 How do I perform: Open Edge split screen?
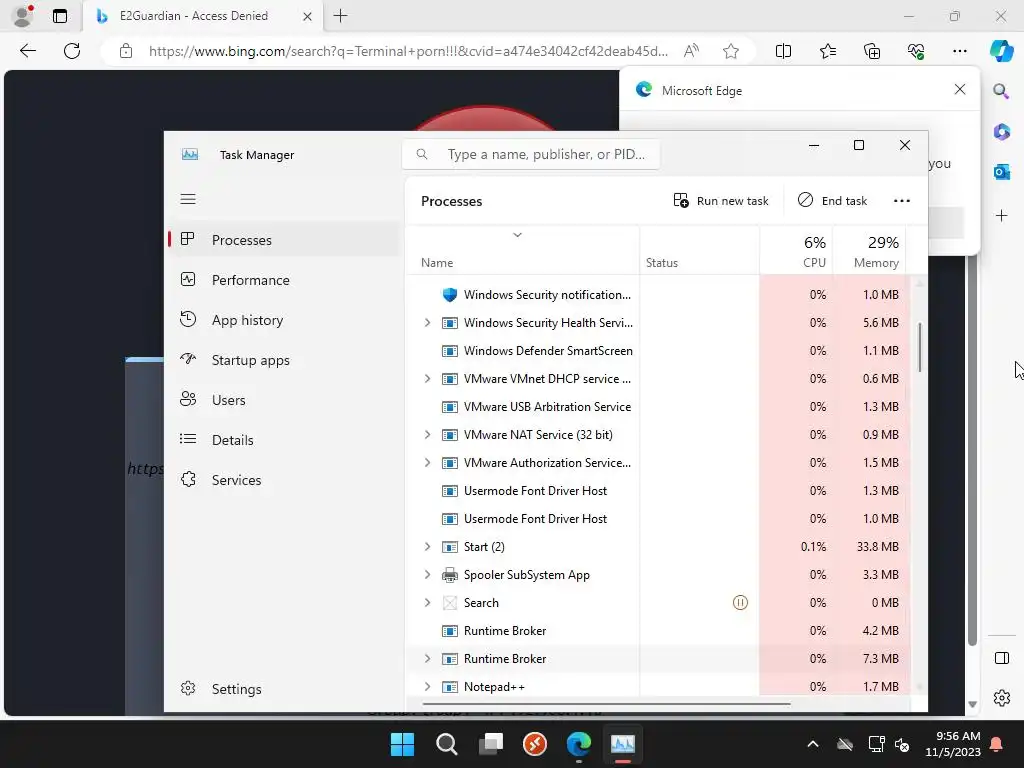783,51
